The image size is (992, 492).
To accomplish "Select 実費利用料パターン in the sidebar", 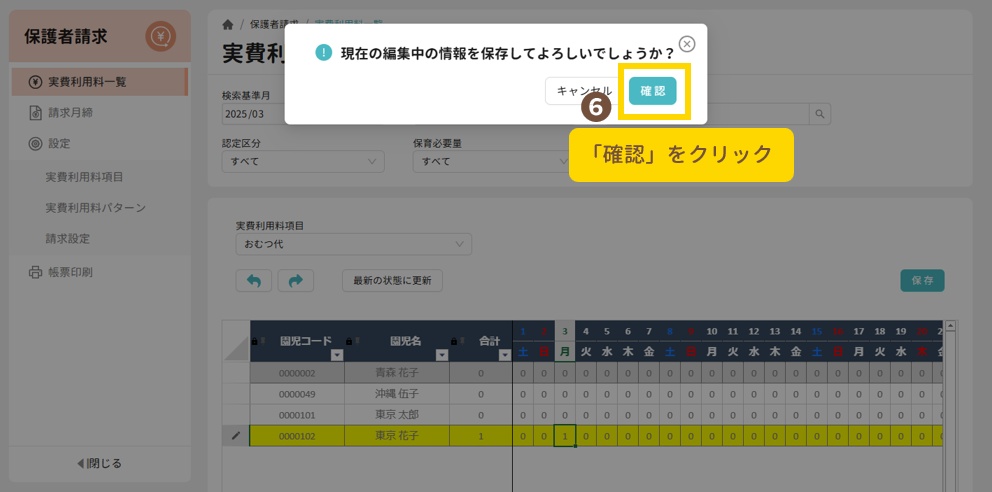I will 95,208.
